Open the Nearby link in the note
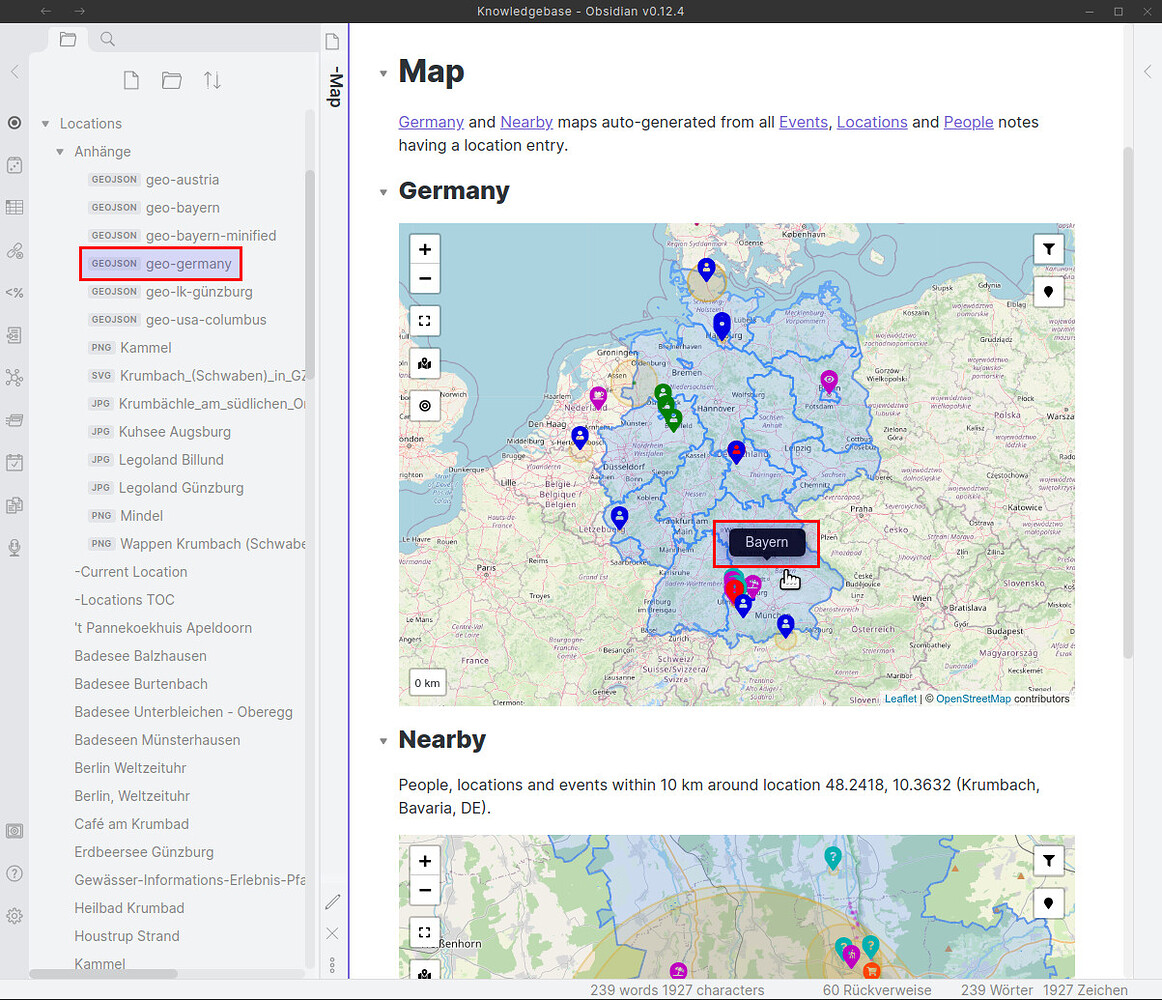 tap(526, 122)
